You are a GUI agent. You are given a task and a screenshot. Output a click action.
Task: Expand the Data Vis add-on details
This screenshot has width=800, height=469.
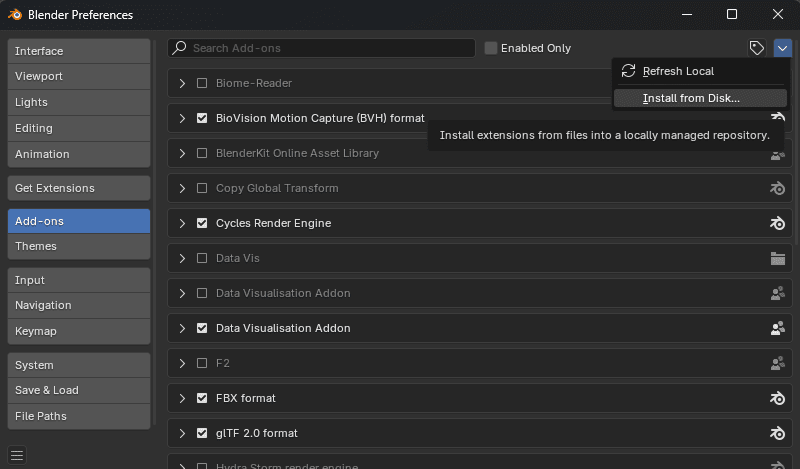pyautogui.click(x=182, y=258)
